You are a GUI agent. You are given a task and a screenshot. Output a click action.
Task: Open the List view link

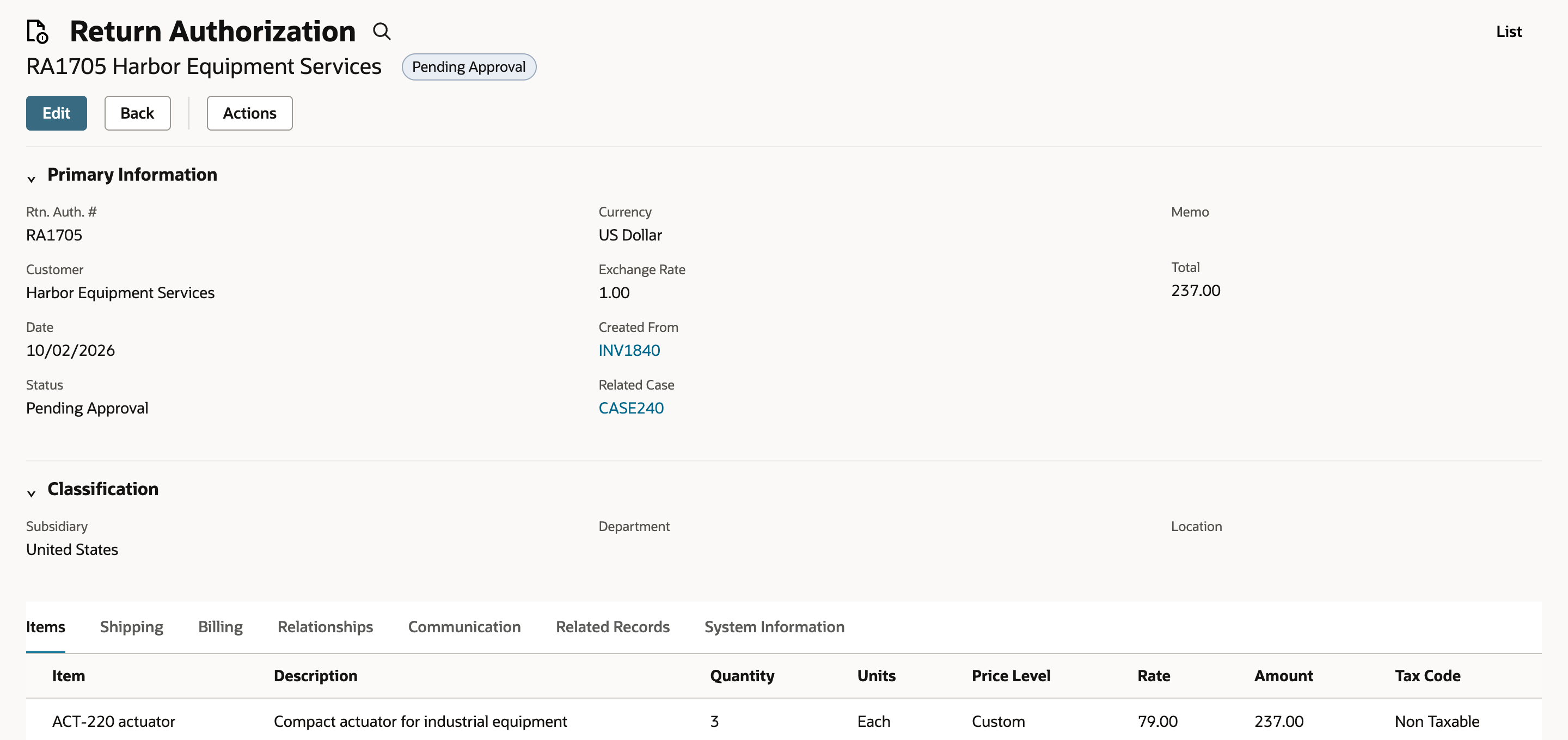click(1509, 32)
